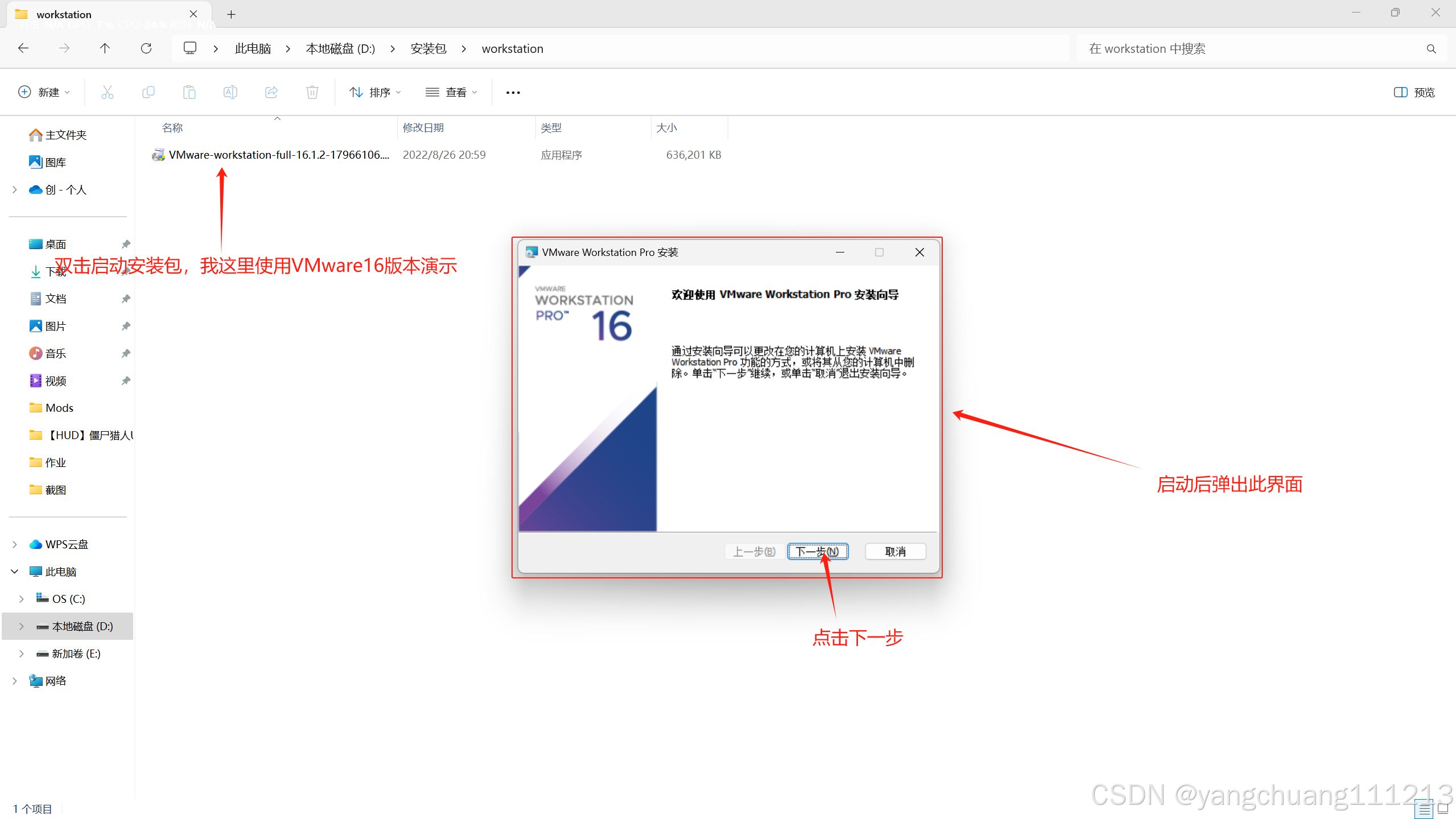Click the Cut scissors icon in toolbar
This screenshot has width=1456, height=819.
[x=108, y=92]
